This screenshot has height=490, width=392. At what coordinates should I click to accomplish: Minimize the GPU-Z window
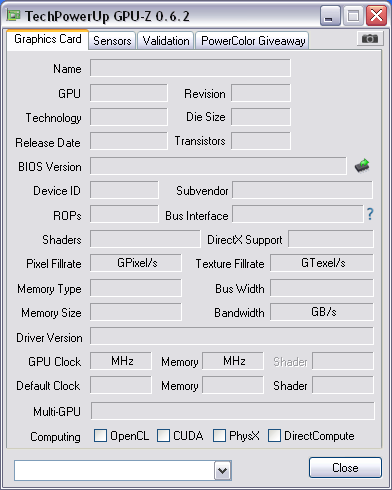tap(330, 16)
